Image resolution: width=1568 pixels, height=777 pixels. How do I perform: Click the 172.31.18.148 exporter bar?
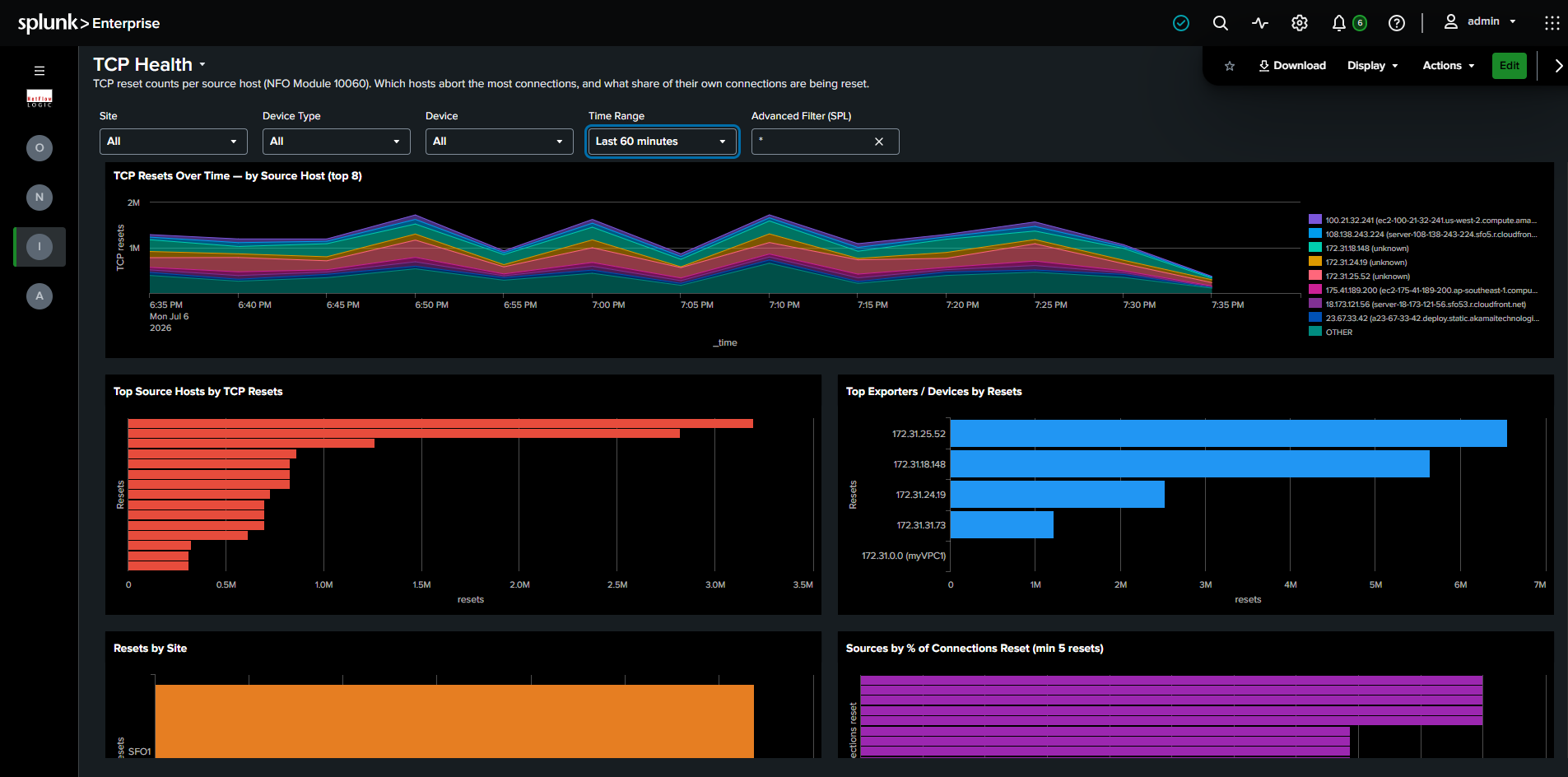1190,464
